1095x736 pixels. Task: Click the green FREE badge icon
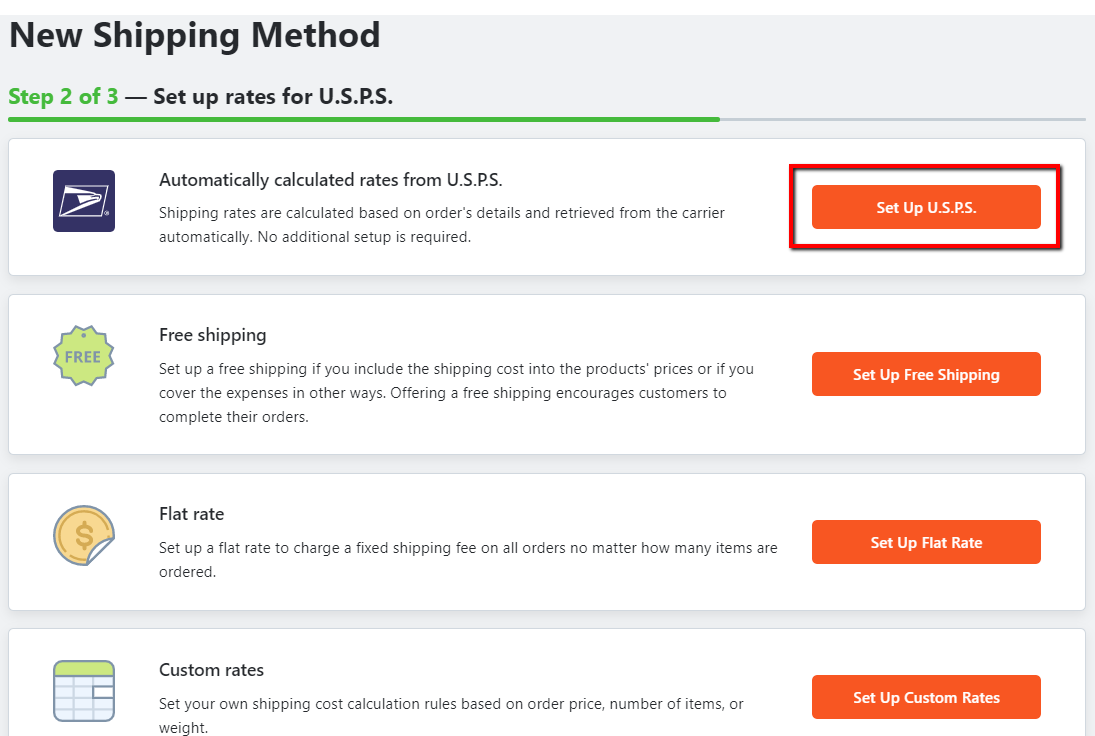coord(83,355)
